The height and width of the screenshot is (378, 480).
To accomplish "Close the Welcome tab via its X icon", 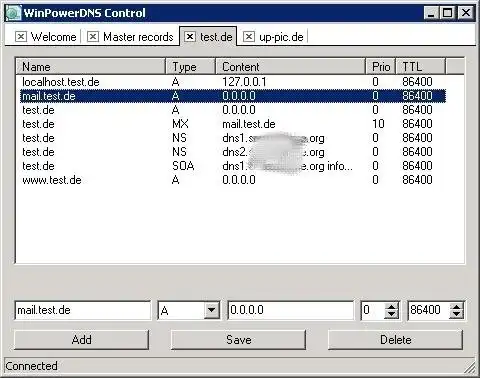I will coord(21,36).
